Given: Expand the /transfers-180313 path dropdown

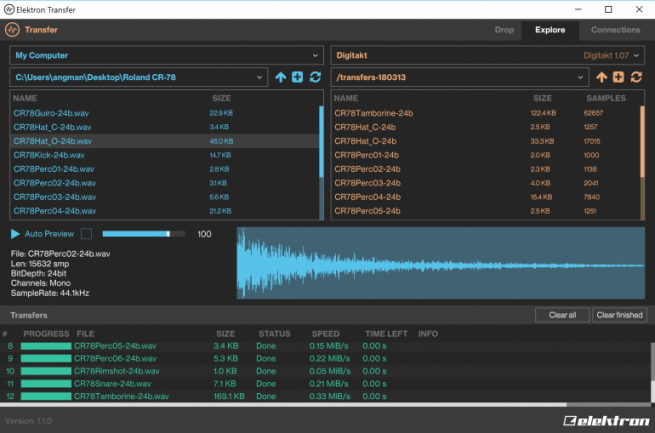Looking at the screenshot, I should (580, 77).
